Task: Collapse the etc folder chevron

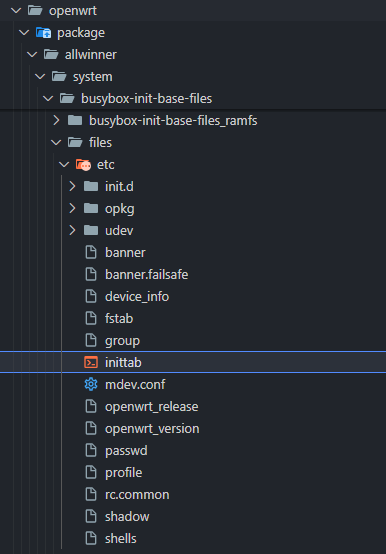Action: coord(64,164)
